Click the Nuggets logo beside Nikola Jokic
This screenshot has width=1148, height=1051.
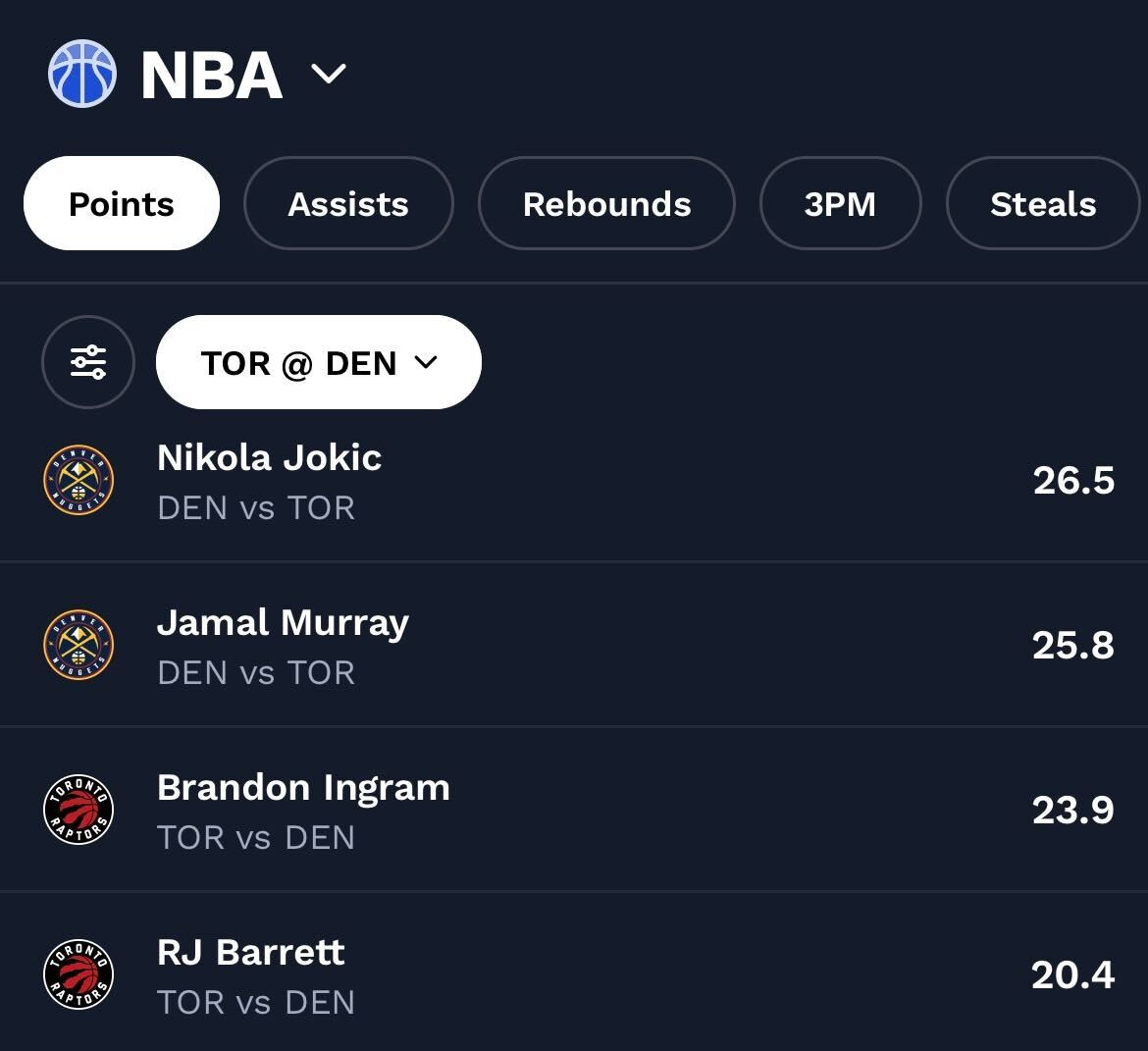[x=79, y=481]
